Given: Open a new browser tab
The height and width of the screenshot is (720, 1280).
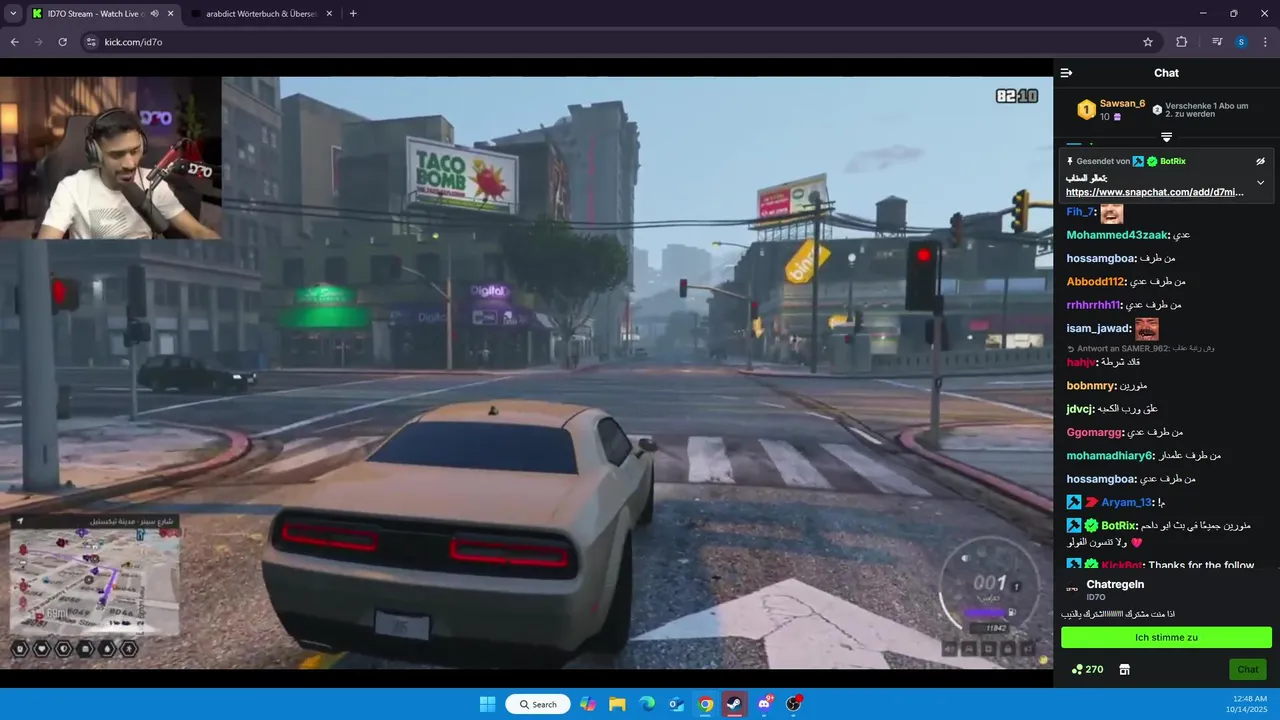Looking at the screenshot, I should 353,14.
